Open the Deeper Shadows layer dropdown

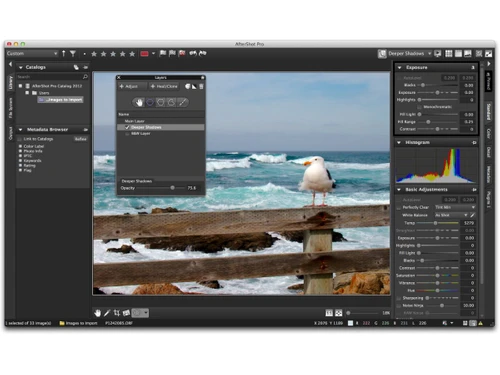[x=409, y=53]
